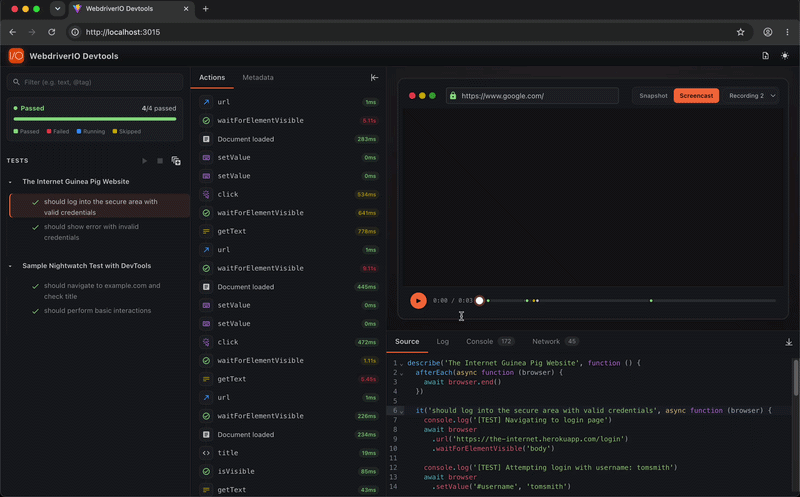800x497 pixels.
Task: Focus the test filter search field
Action: coord(95,82)
